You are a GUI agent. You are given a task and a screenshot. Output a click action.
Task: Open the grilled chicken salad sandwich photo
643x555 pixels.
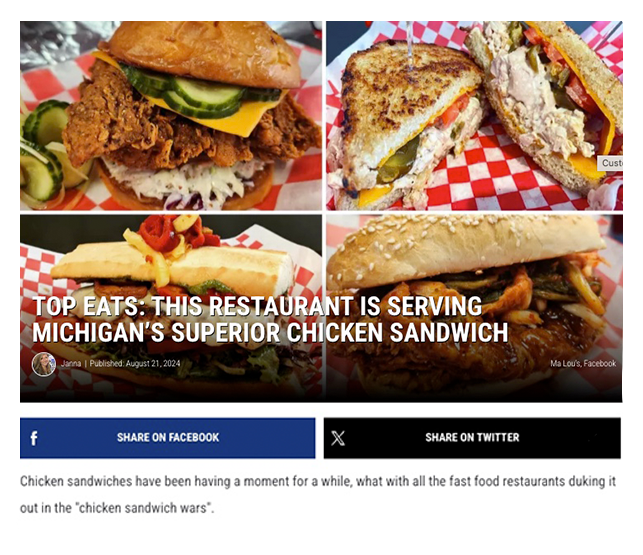(x=474, y=116)
